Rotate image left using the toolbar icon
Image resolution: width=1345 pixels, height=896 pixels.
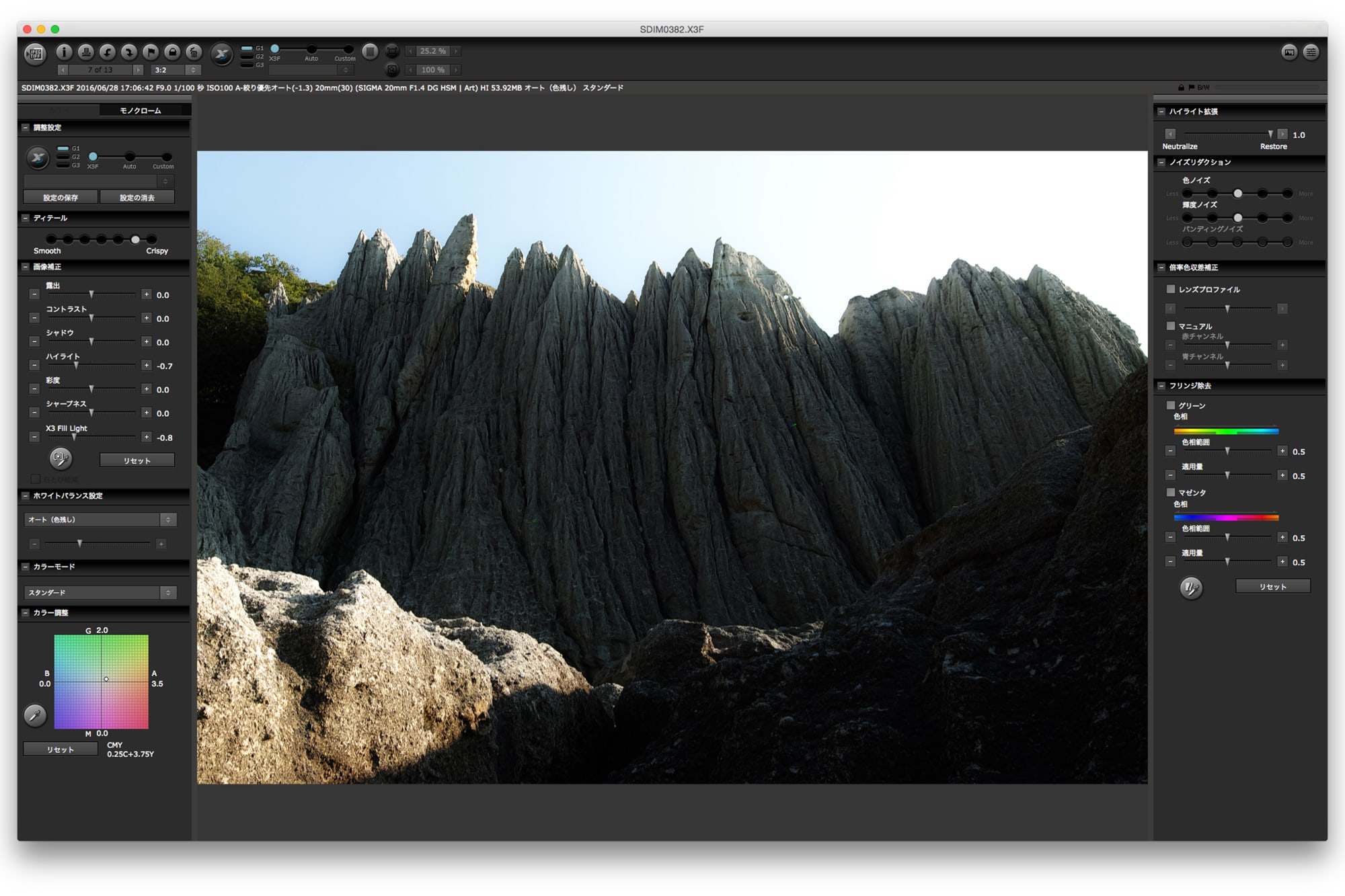point(107,52)
